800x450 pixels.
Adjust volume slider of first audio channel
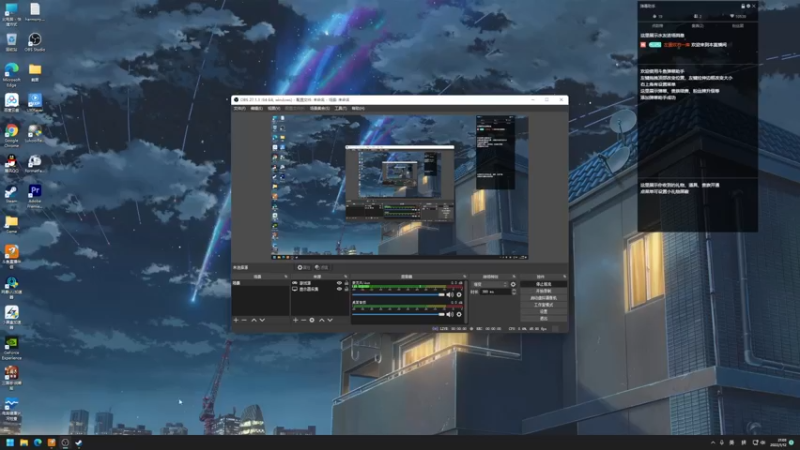[x=398, y=294]
